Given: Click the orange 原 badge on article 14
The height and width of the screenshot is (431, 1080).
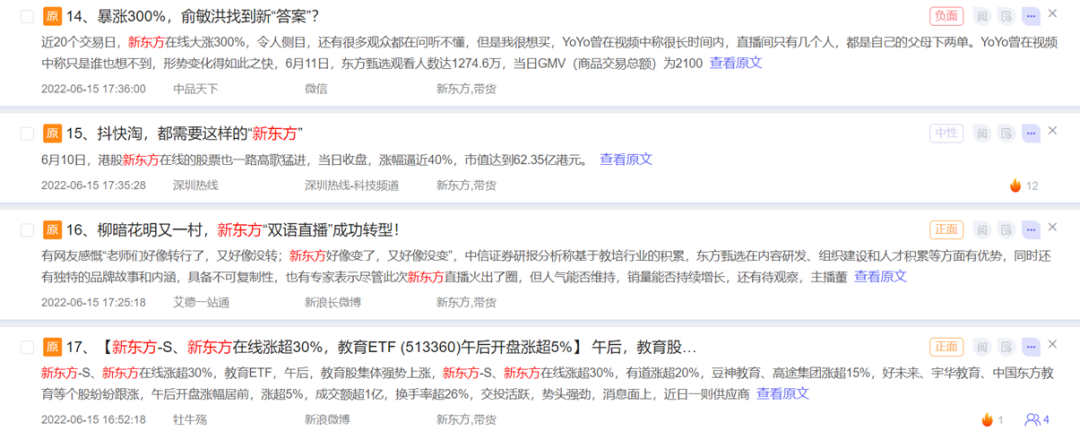Looking at the screenshot, I should 52,16.
